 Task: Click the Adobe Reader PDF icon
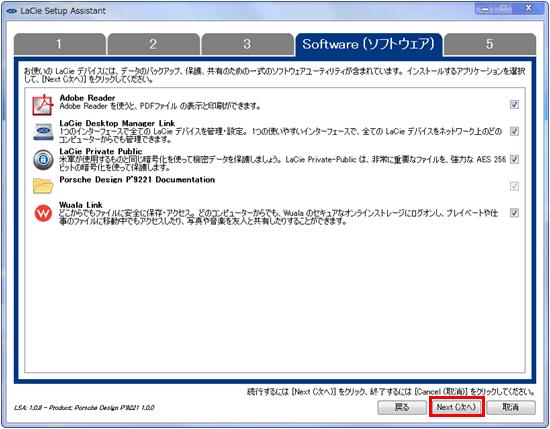43,105
